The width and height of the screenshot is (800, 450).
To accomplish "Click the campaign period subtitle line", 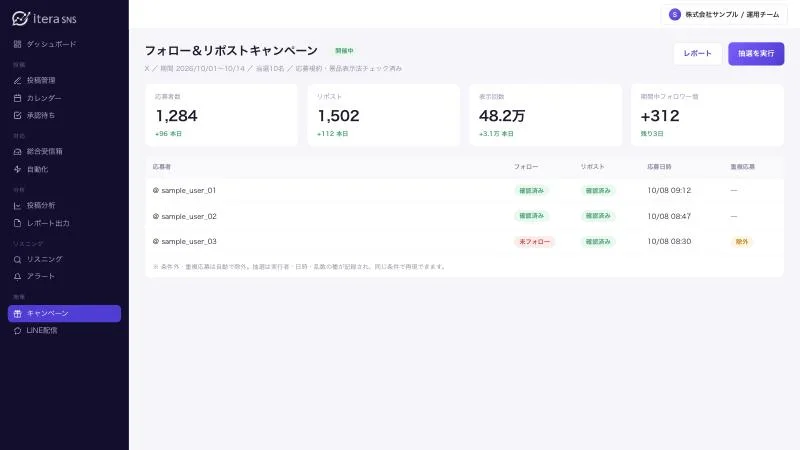I will pos(273,68).
